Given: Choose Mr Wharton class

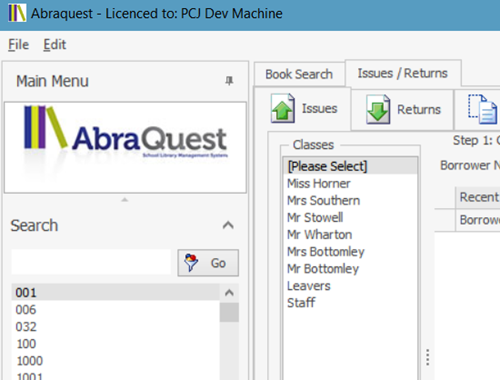Looking at the screenshot, I should point(350,234).
